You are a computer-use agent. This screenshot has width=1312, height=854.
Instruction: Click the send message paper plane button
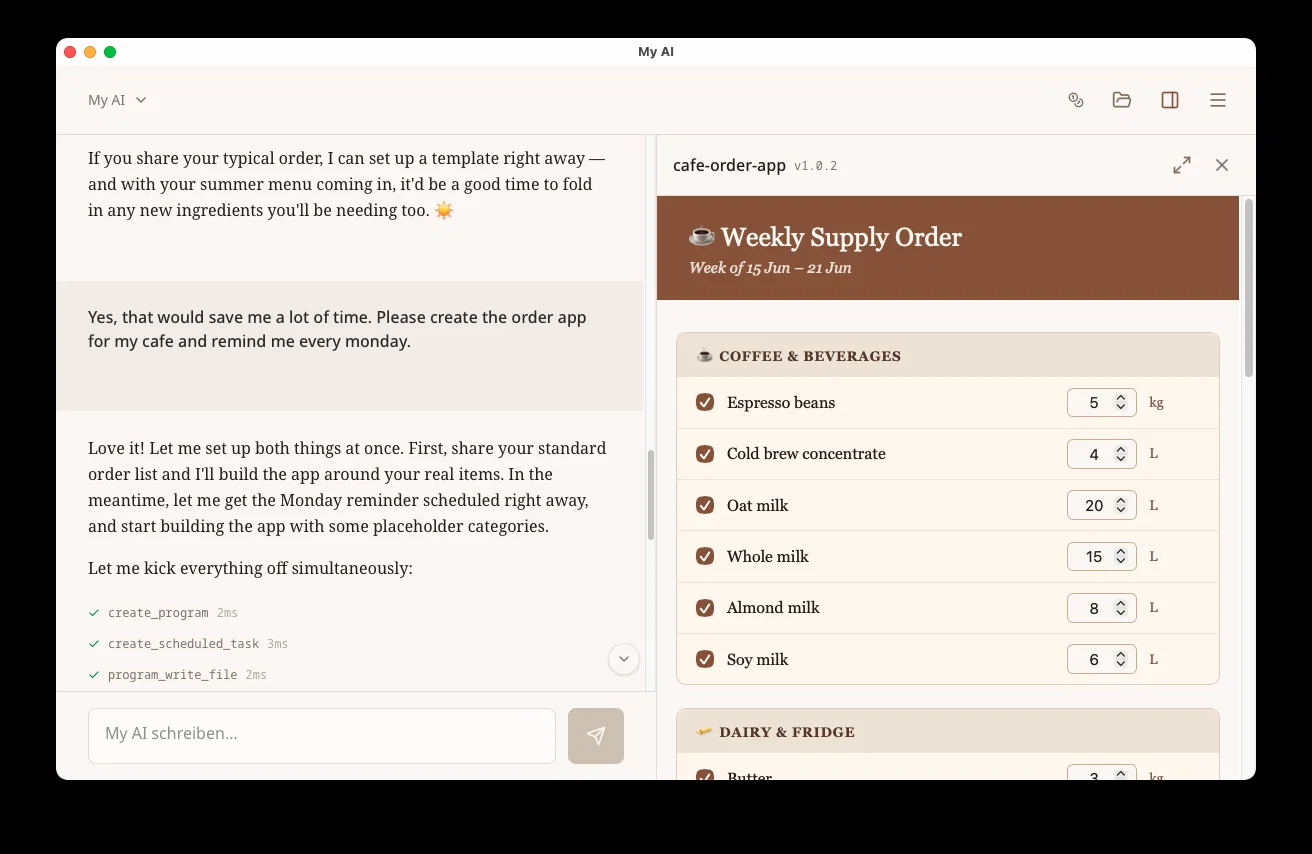[596, 736]
